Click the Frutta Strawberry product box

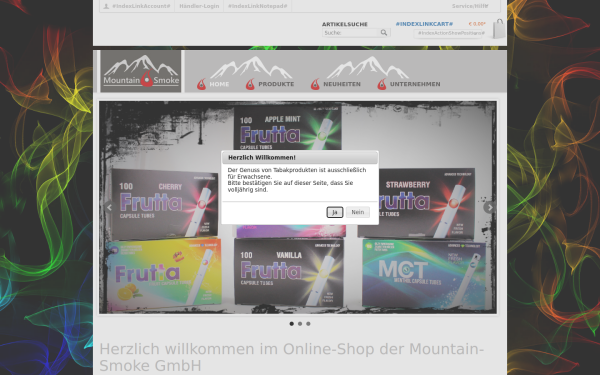click(427, 203)
